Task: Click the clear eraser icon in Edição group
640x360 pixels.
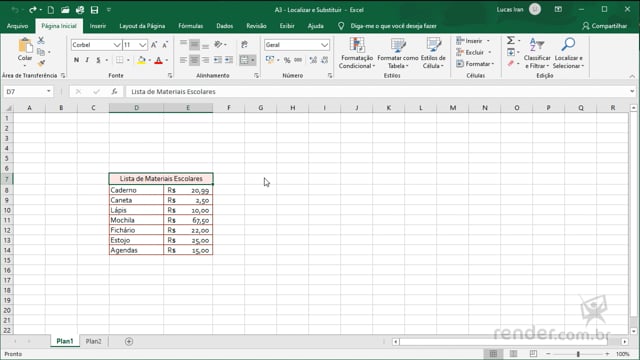Action: [511, 63]
